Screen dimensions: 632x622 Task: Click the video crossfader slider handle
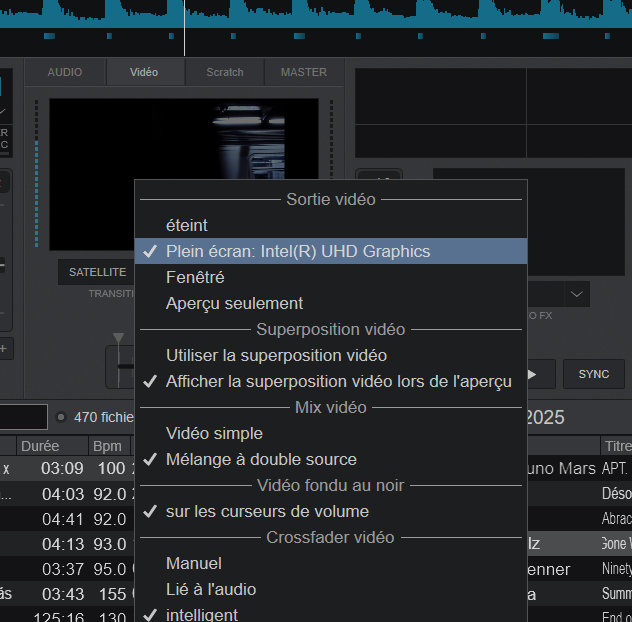[120, 365]
